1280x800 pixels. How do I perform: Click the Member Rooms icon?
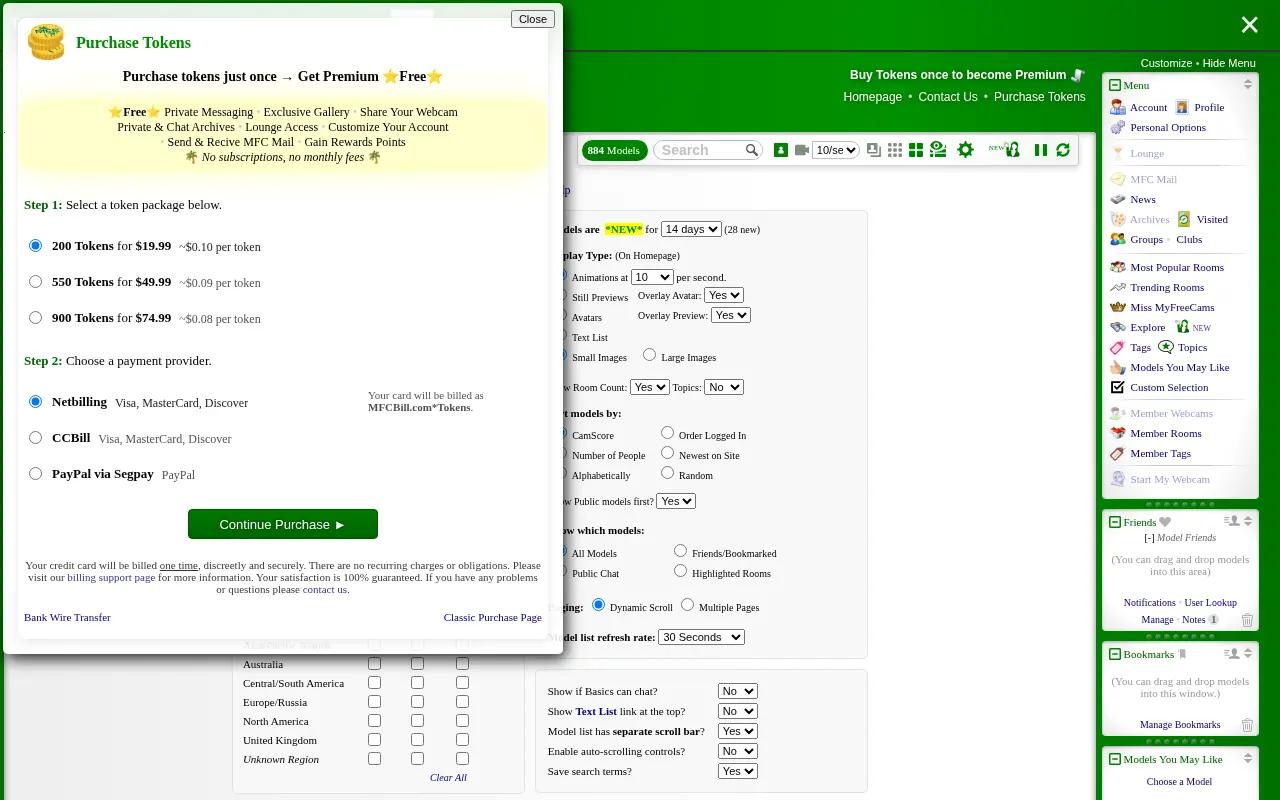(x=1118, y=433)
